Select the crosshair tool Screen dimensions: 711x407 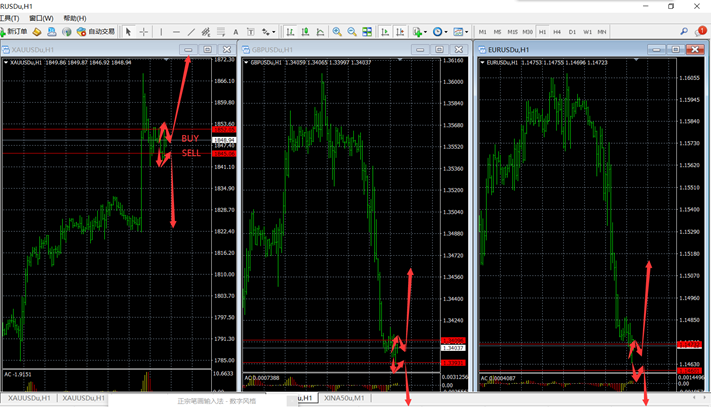point(144,32)
